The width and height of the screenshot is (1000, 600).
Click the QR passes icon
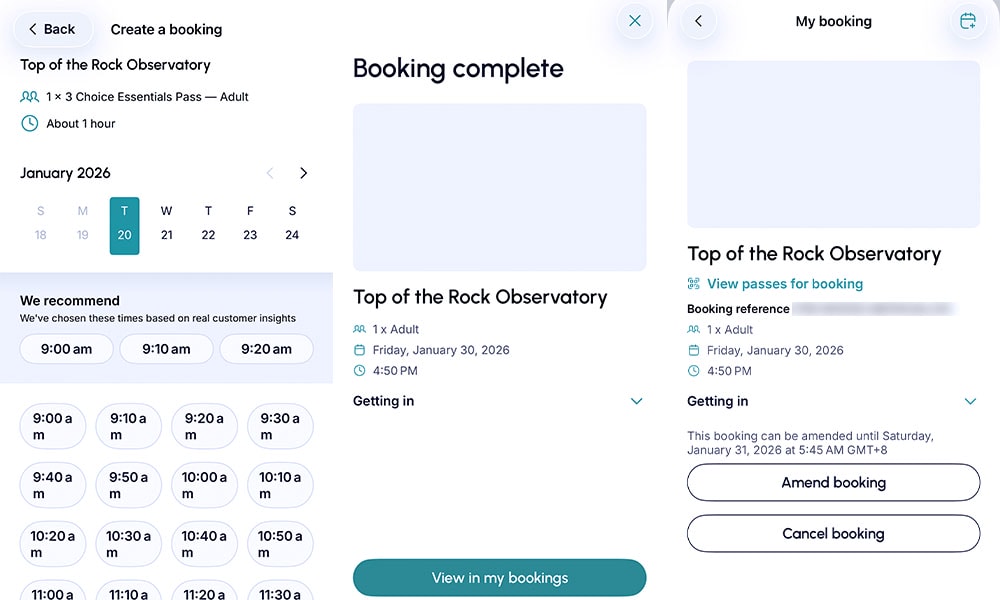pos(694,284)
